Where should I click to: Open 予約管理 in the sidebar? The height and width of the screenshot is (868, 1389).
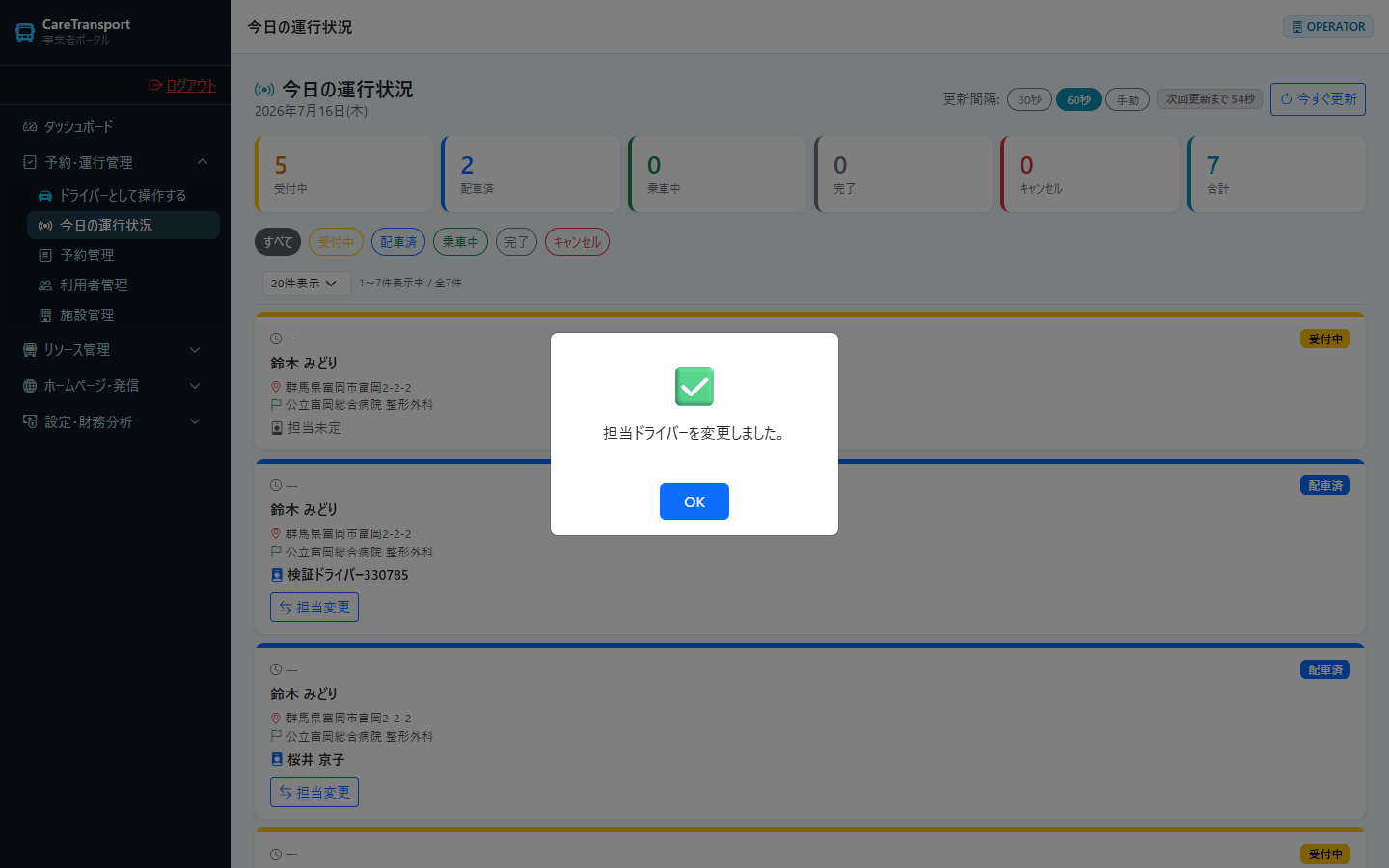(x=123, y=255)
